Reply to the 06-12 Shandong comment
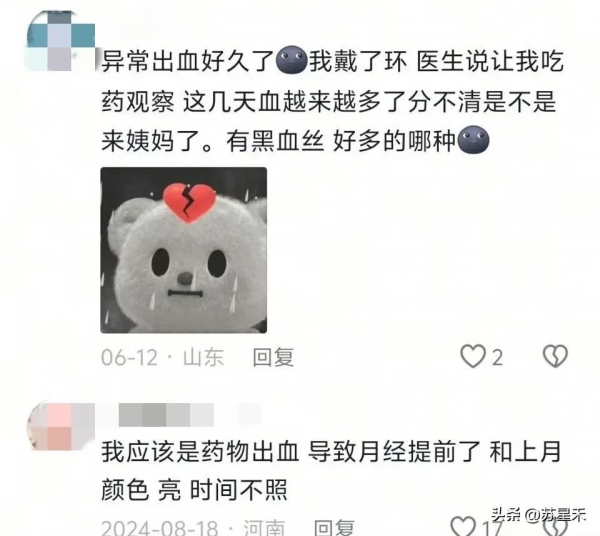600x536 pixels. click(x=273, y=357)
